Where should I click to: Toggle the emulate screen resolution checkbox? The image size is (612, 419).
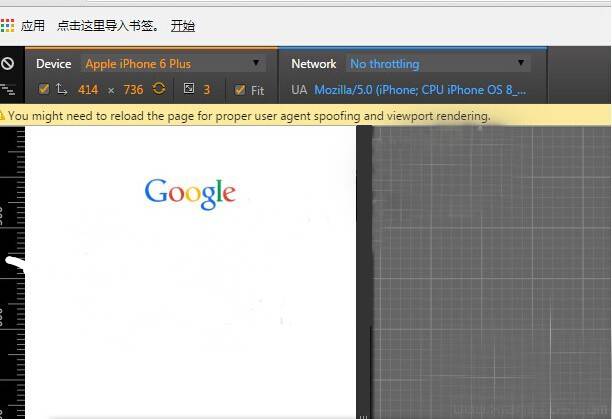44,89
